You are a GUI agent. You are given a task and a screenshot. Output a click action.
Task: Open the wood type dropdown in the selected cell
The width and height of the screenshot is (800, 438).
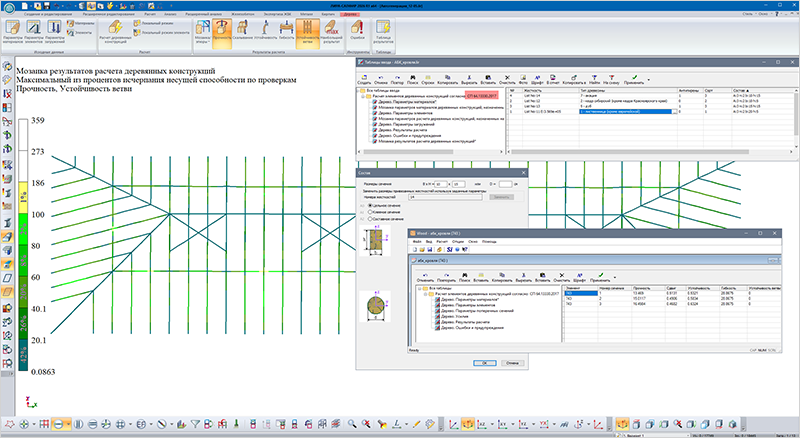674,111
